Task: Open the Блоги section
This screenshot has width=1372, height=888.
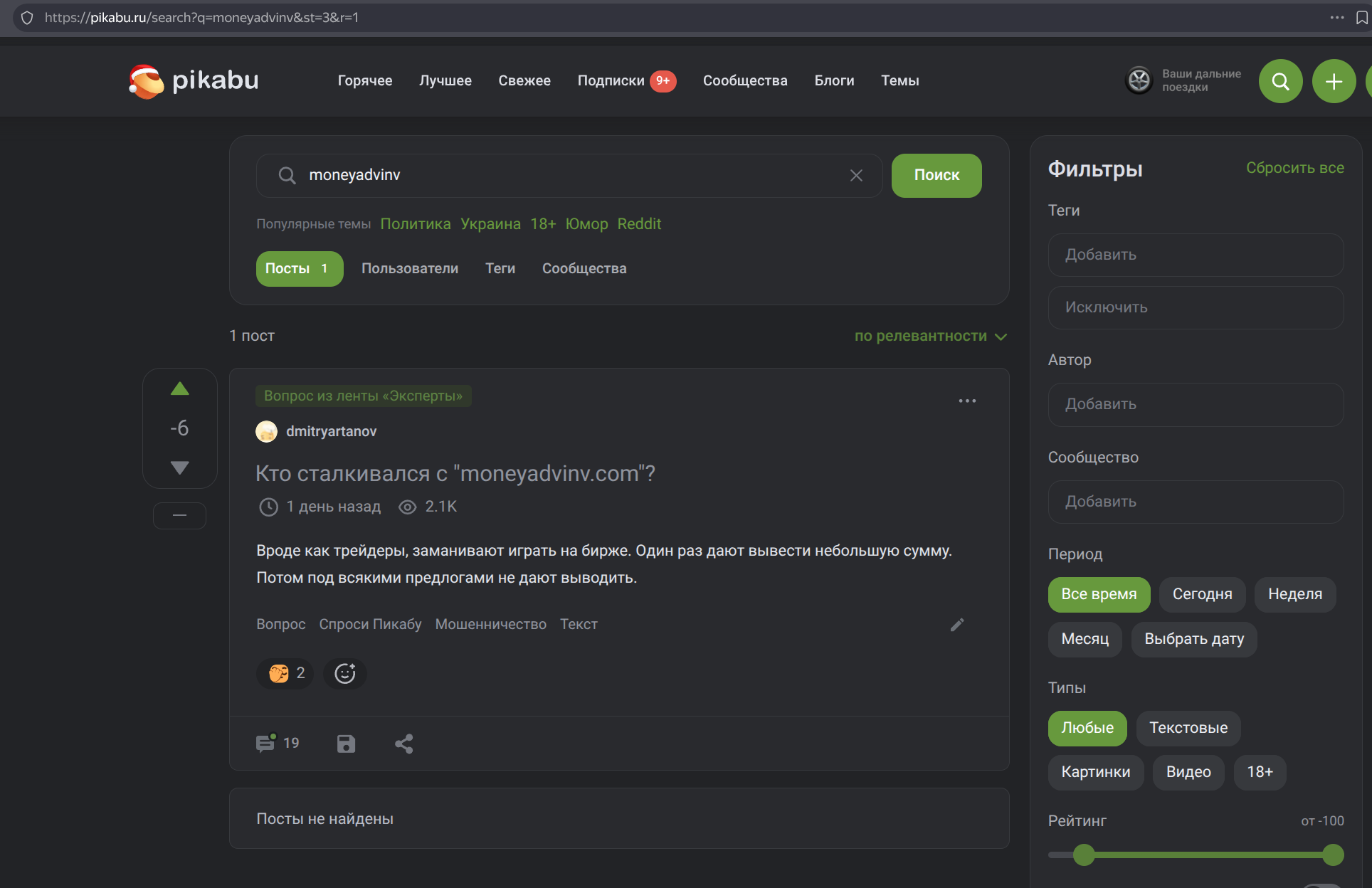Action: pos(834,81)
